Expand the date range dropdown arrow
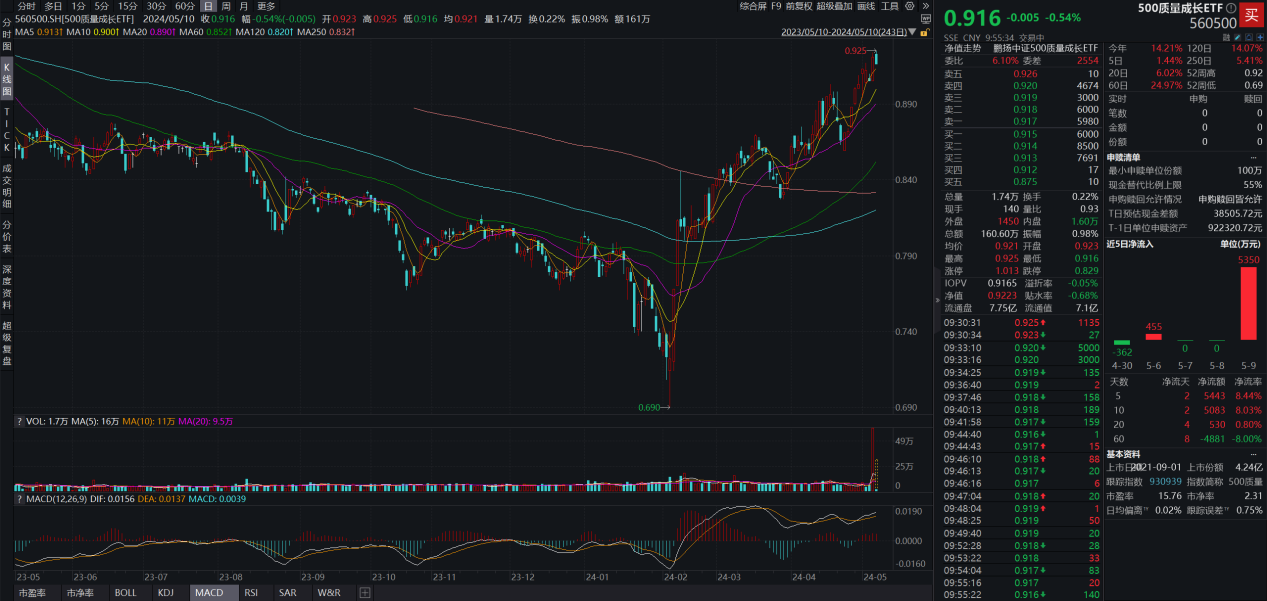The image size is (1267, 601). [912, 32]
